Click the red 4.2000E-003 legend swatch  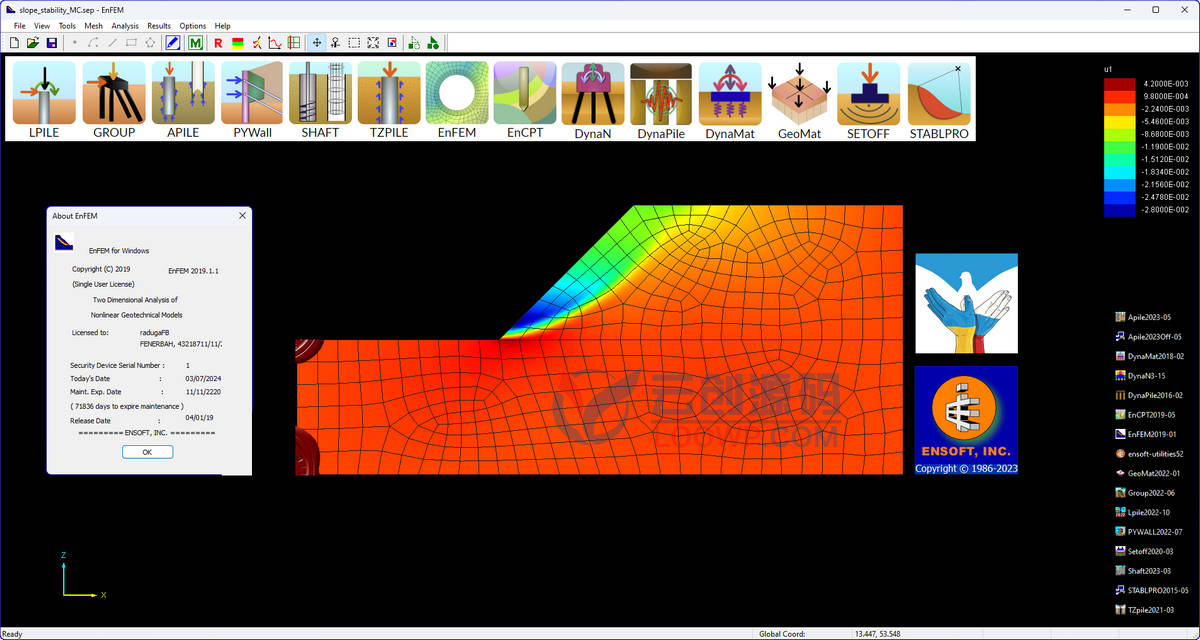pos(1119,83)
